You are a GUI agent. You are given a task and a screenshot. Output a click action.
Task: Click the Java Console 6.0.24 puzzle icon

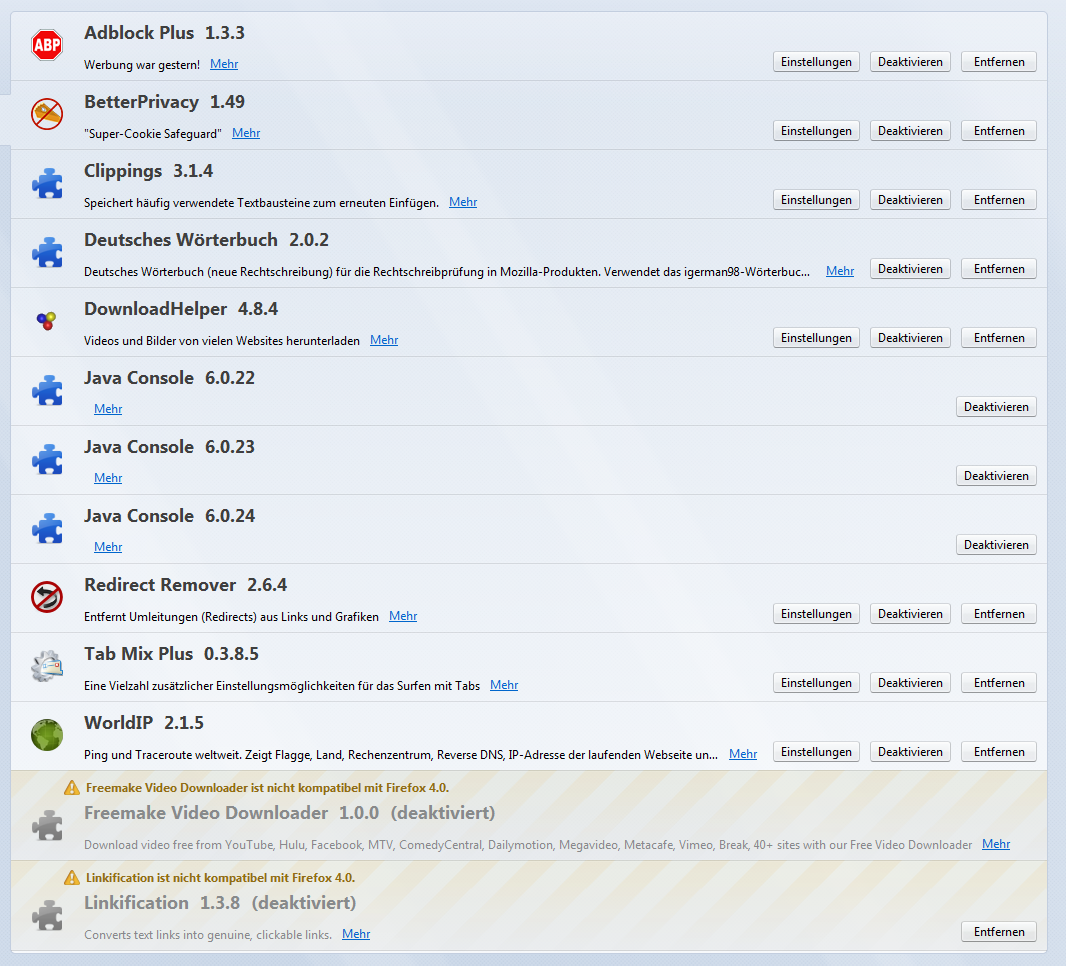pos(48,528)
